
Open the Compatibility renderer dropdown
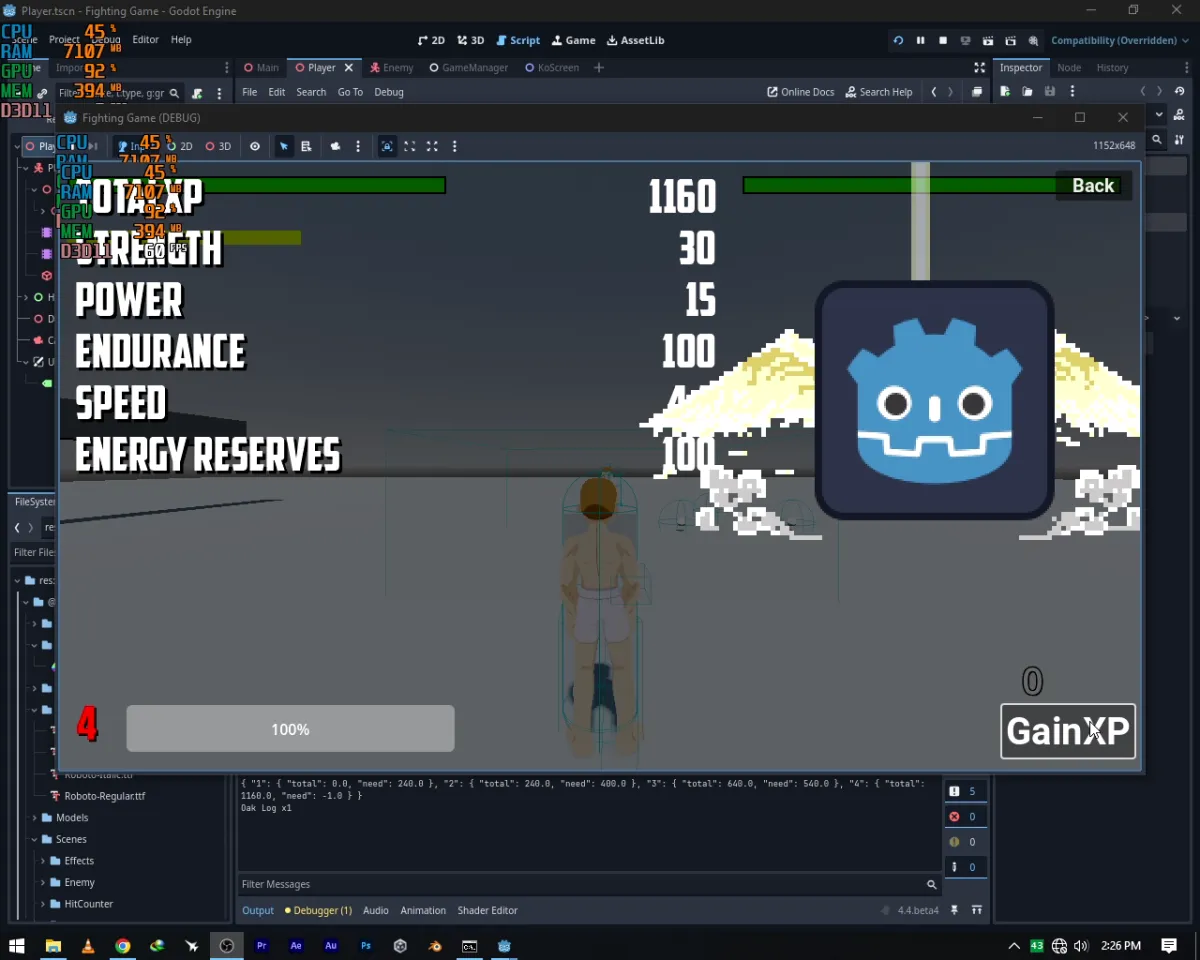click(1120, 40)
